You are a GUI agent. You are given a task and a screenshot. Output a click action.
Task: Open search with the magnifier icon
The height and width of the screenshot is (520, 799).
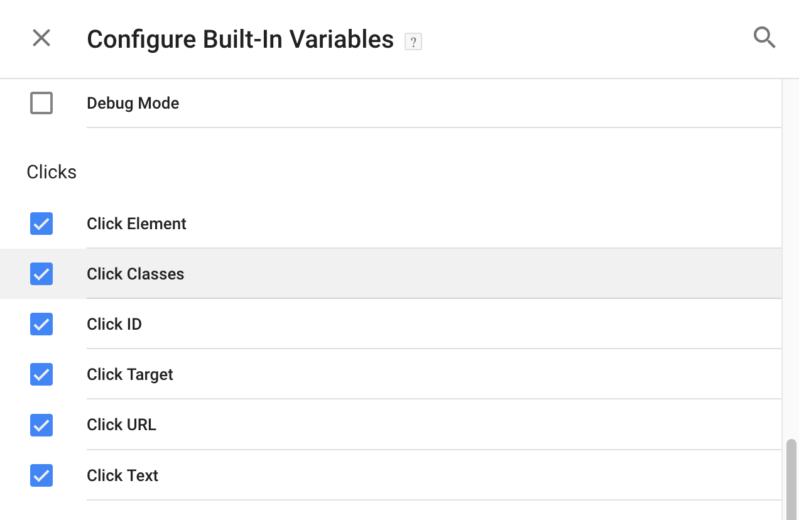764,37
